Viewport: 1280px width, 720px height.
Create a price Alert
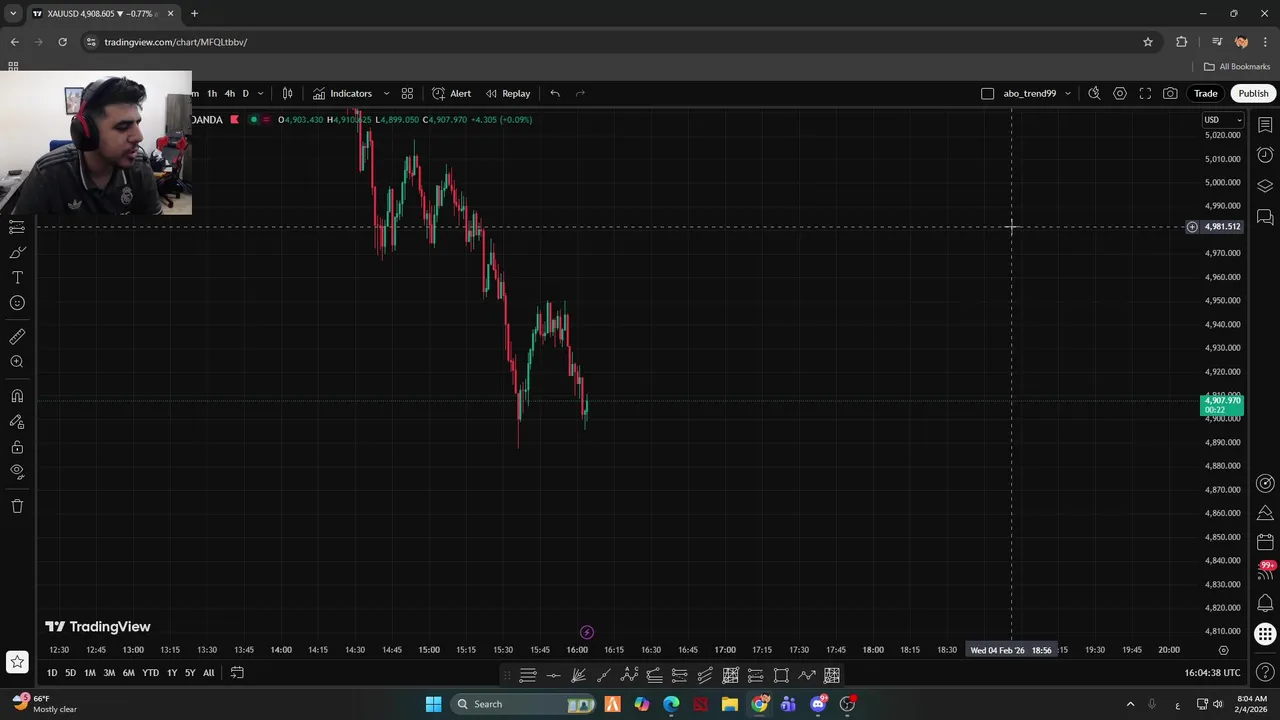(x=451, y=93)
